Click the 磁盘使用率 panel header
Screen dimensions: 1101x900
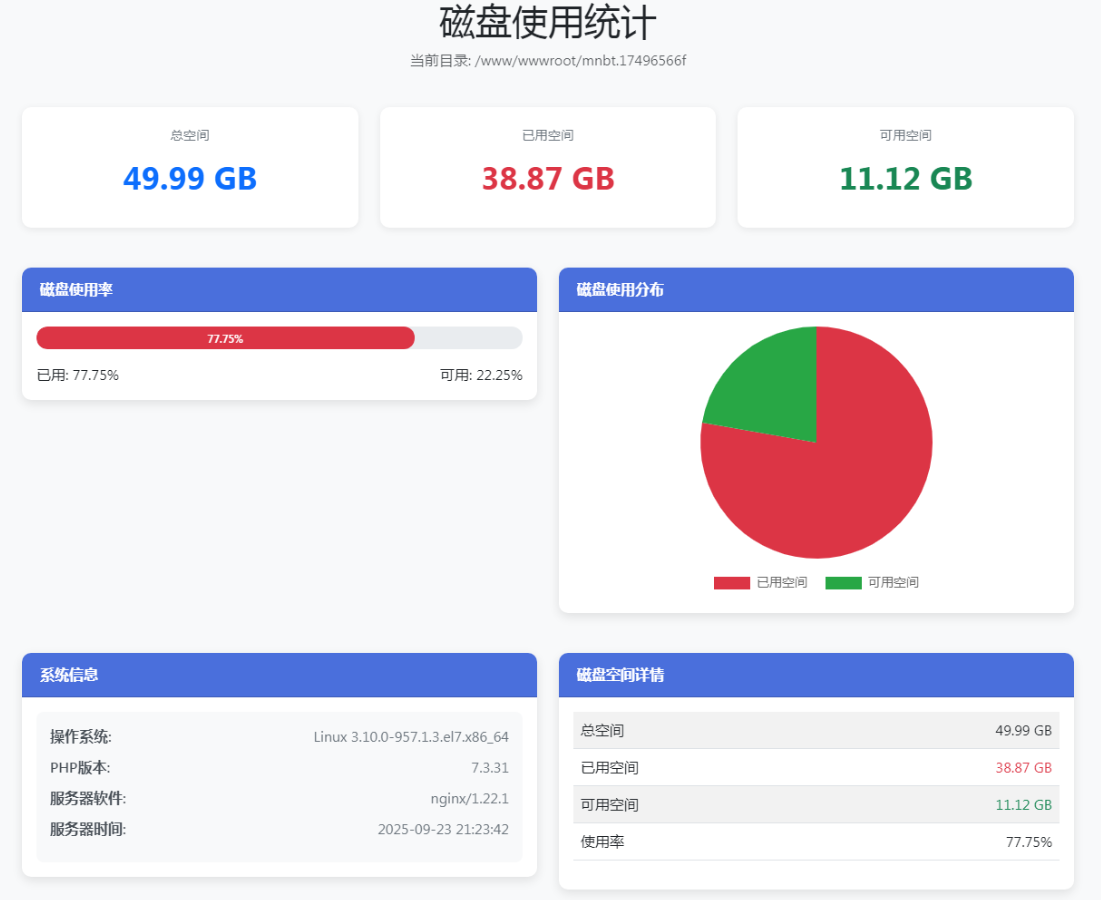pyautogui.click(x=279, y=290)
